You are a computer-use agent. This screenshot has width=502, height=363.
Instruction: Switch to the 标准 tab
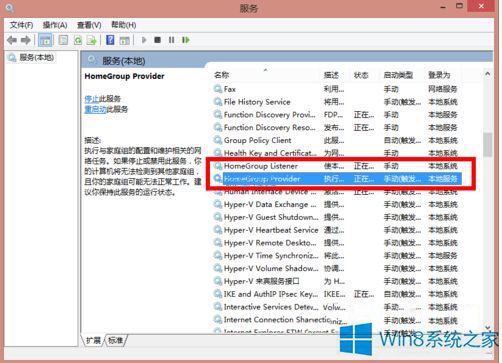pos(116,340)
